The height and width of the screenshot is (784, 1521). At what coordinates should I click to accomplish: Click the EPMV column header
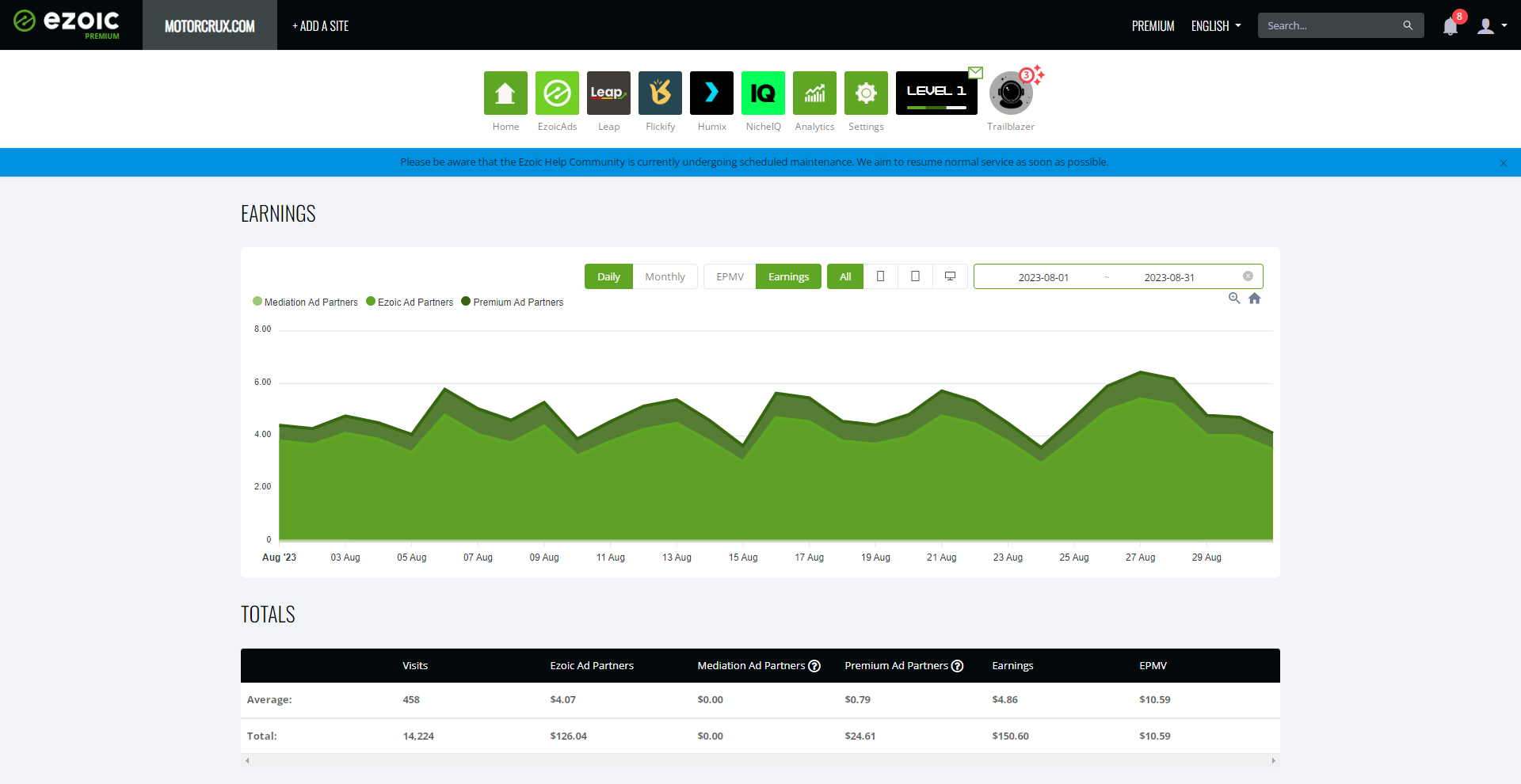(1153, 666)
